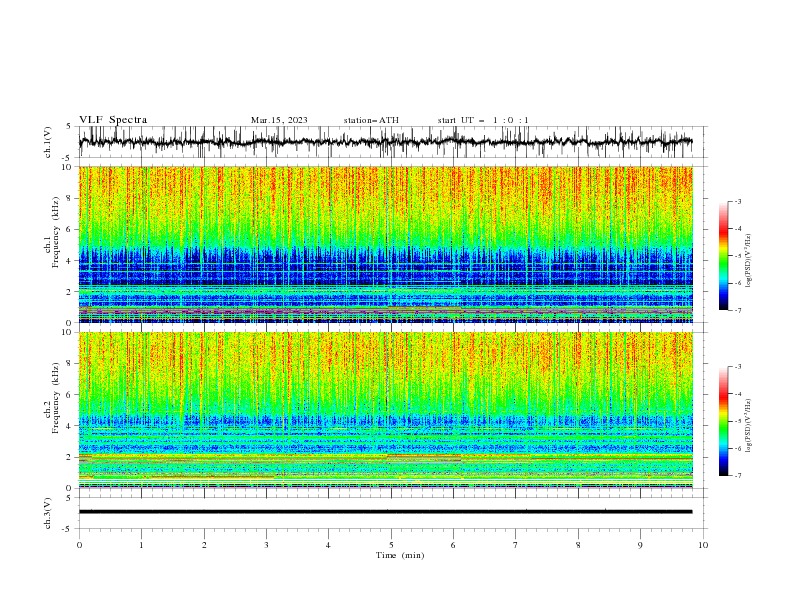
Task: Click the '-7' label on upper color bar
Action: tap(737, 310)
